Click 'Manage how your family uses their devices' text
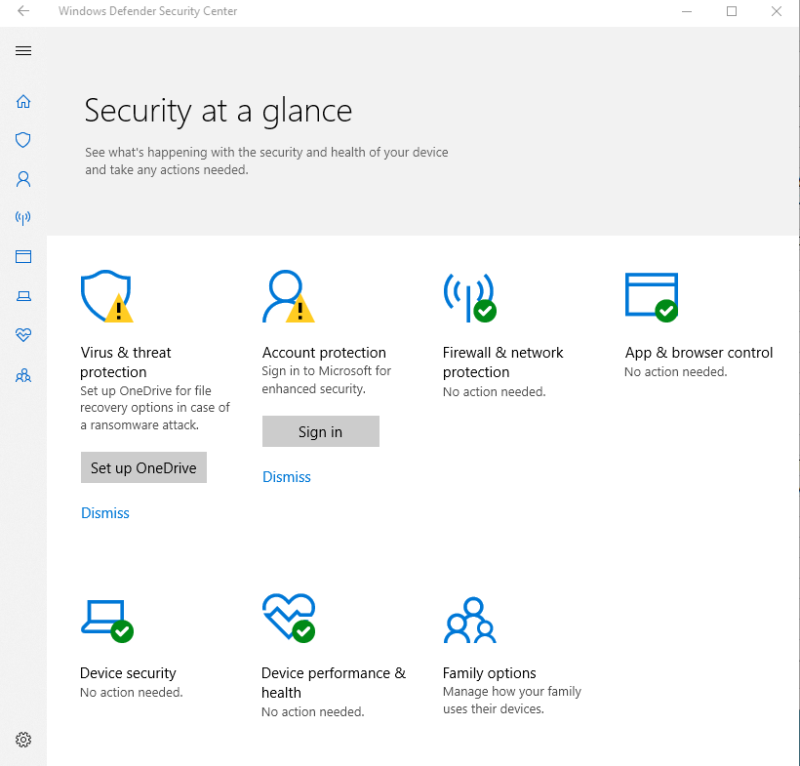This screenshot has width=800, height=766. 512,700
